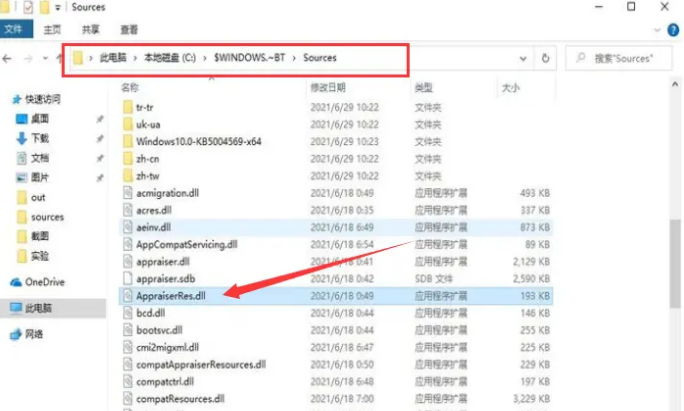Switch to the 主页 ribbon tab
Viewport: 684px width, 411px height.
click(52, 30)
